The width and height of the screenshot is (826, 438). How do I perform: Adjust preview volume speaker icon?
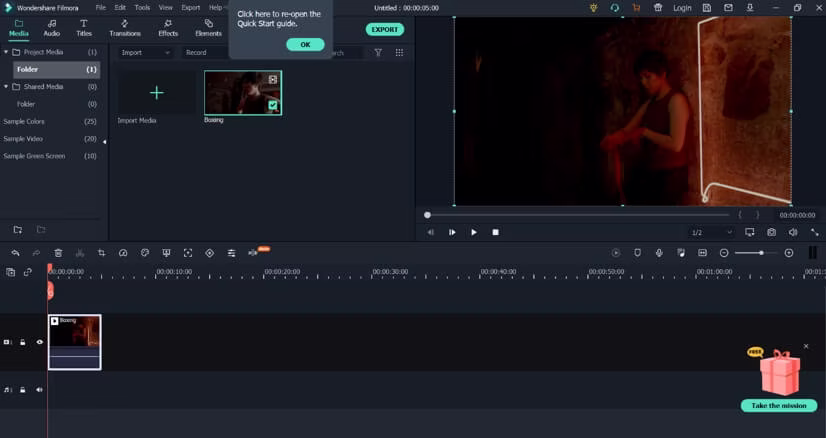[793, 232]
